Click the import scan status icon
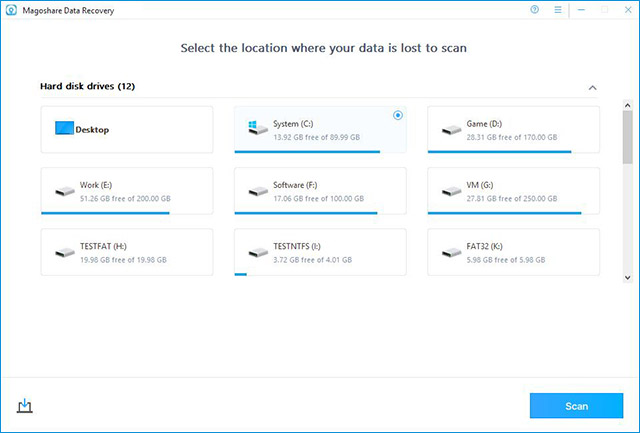 pyautogui.click(x=24, y=406)
